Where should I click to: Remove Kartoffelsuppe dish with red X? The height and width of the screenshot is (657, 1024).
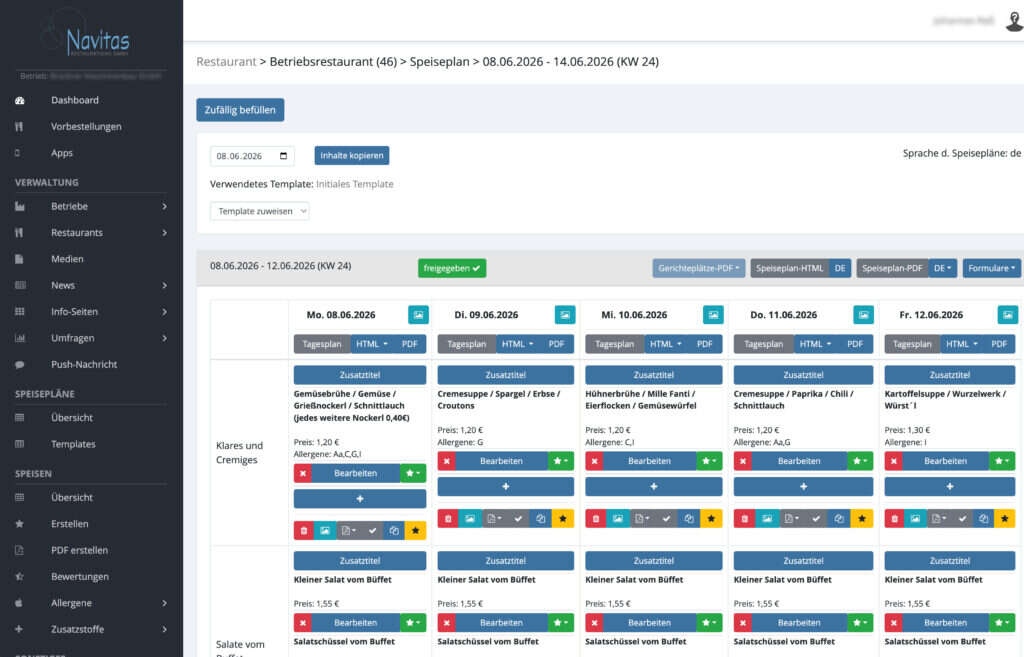(x=893, y=461)
